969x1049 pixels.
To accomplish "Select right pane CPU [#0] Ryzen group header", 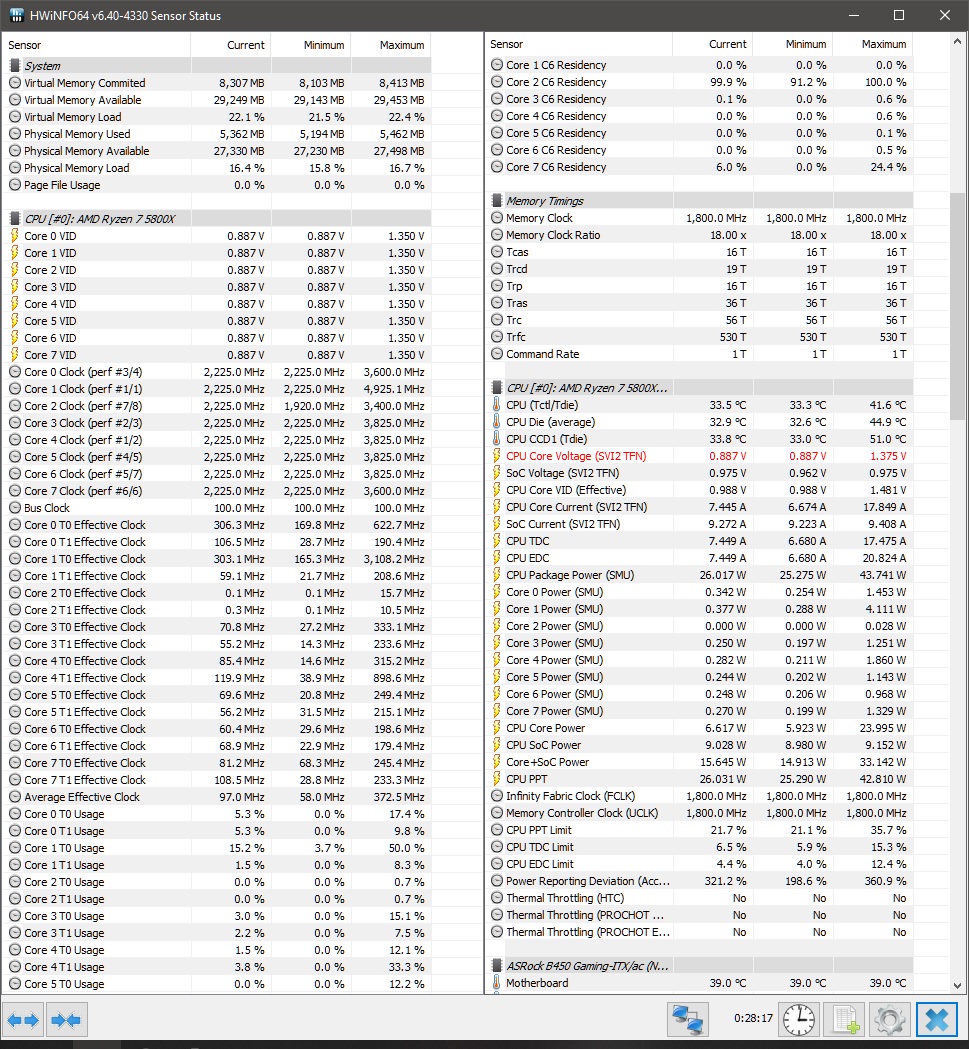I will tap(699, 388).
